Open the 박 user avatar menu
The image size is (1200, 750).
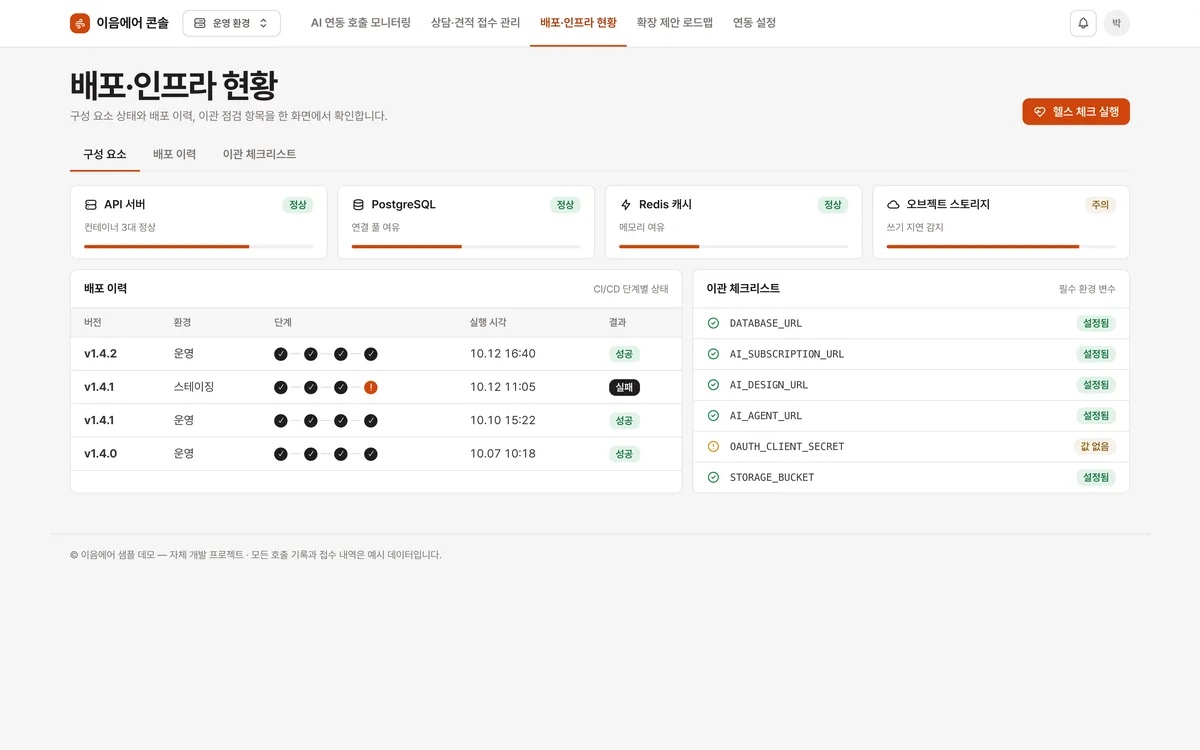point(1117,23)
